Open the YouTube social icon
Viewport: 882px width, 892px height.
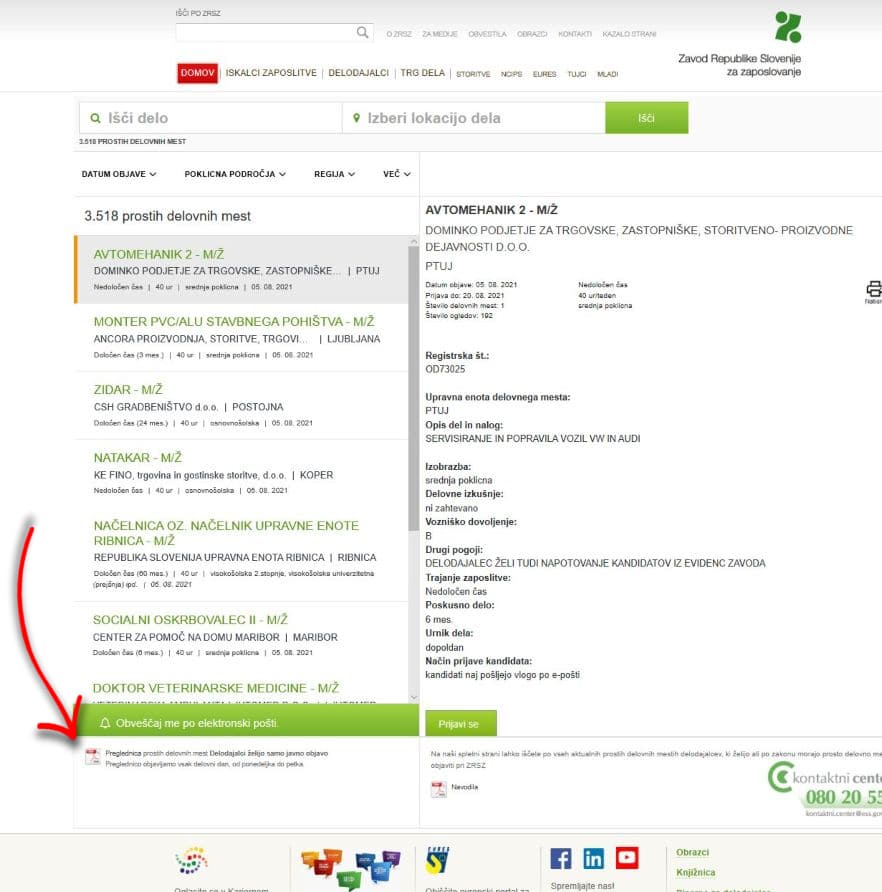pos(627,858)
